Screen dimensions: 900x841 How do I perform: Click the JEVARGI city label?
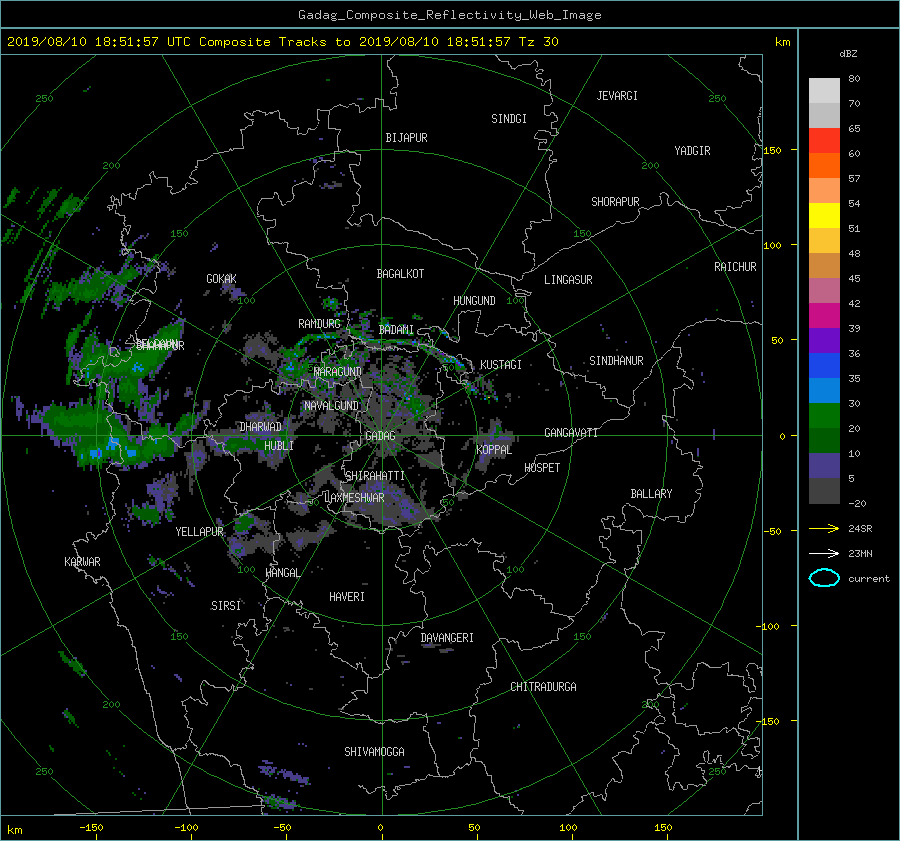(x=617, y=96)
